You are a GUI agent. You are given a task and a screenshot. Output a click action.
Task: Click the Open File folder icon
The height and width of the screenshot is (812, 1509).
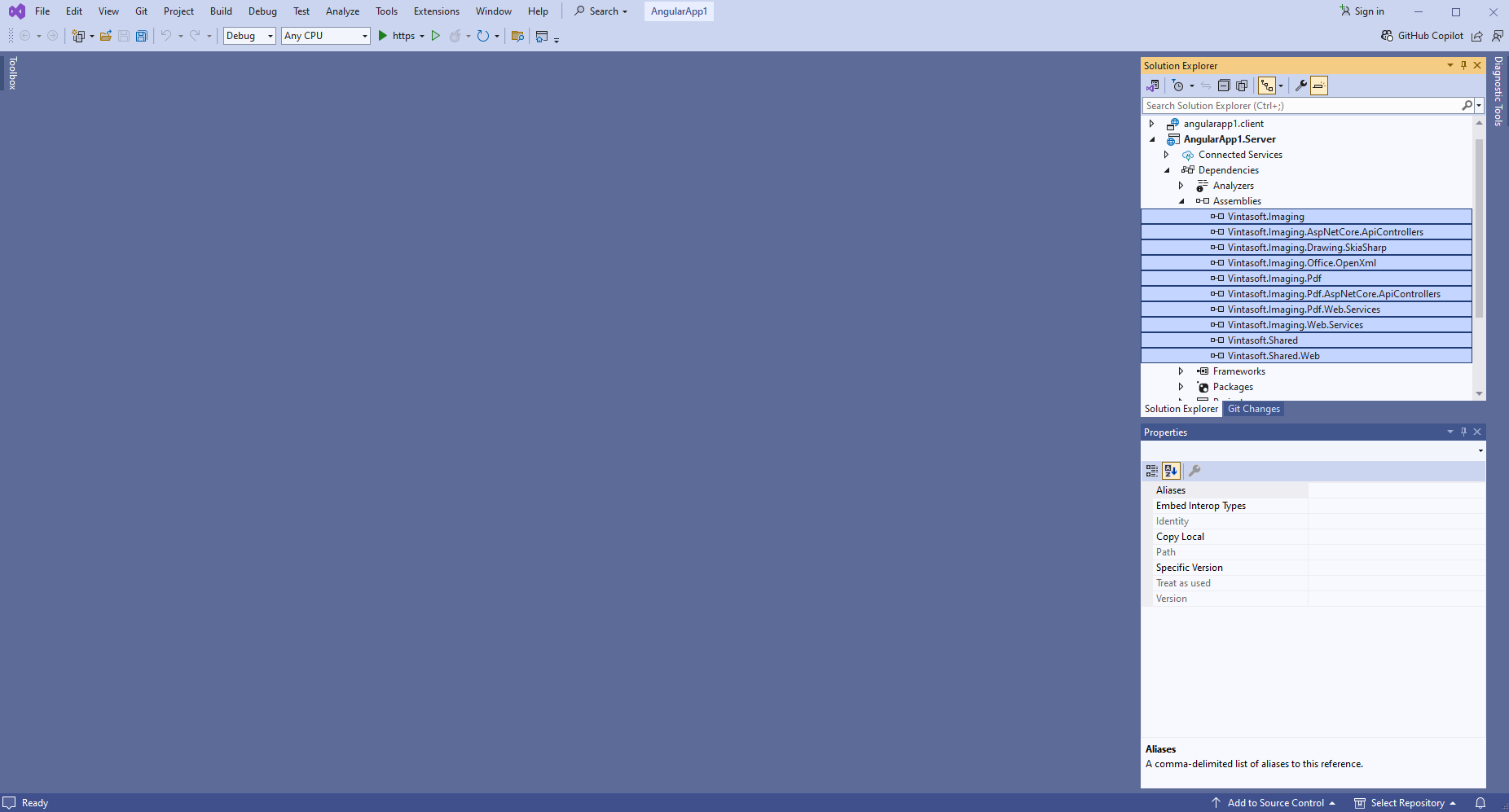coord(106,36)
